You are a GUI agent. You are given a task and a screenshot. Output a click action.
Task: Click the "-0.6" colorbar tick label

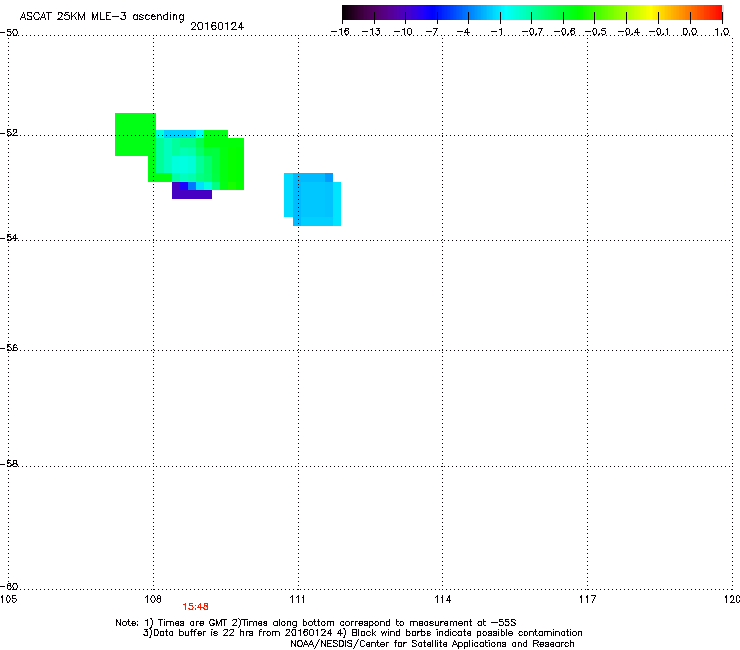coord(564,32)
